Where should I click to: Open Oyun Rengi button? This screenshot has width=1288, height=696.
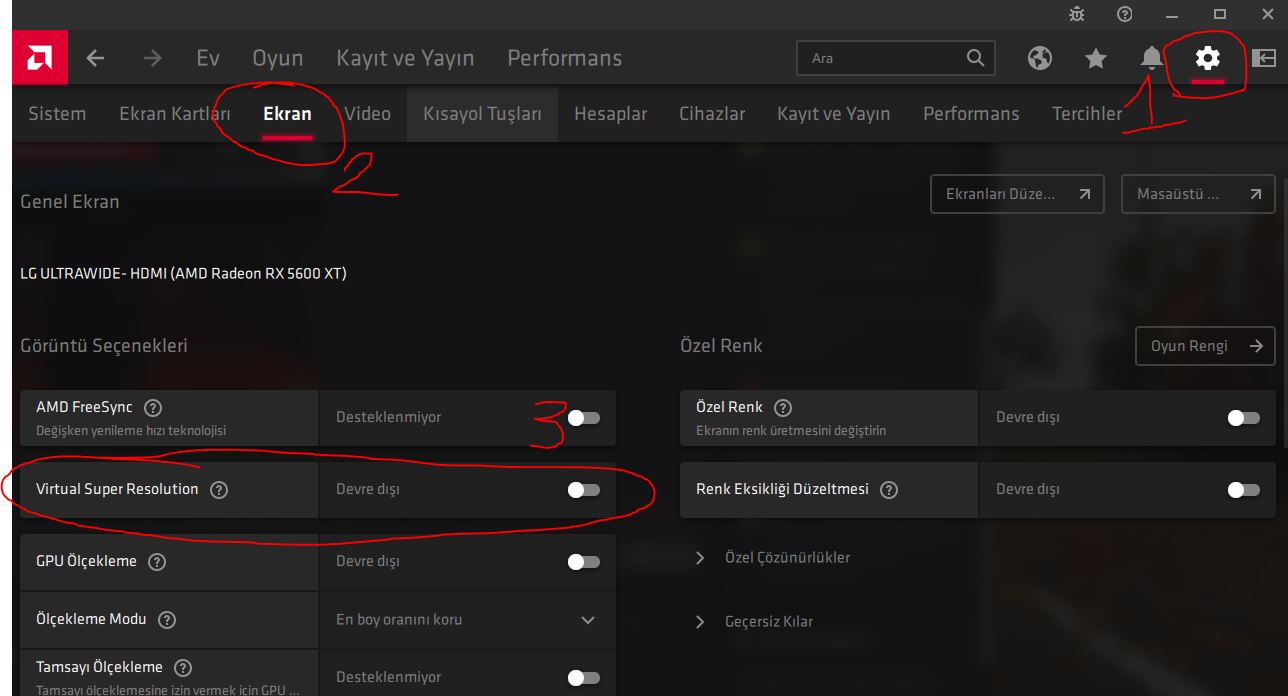pos(1205,346)
